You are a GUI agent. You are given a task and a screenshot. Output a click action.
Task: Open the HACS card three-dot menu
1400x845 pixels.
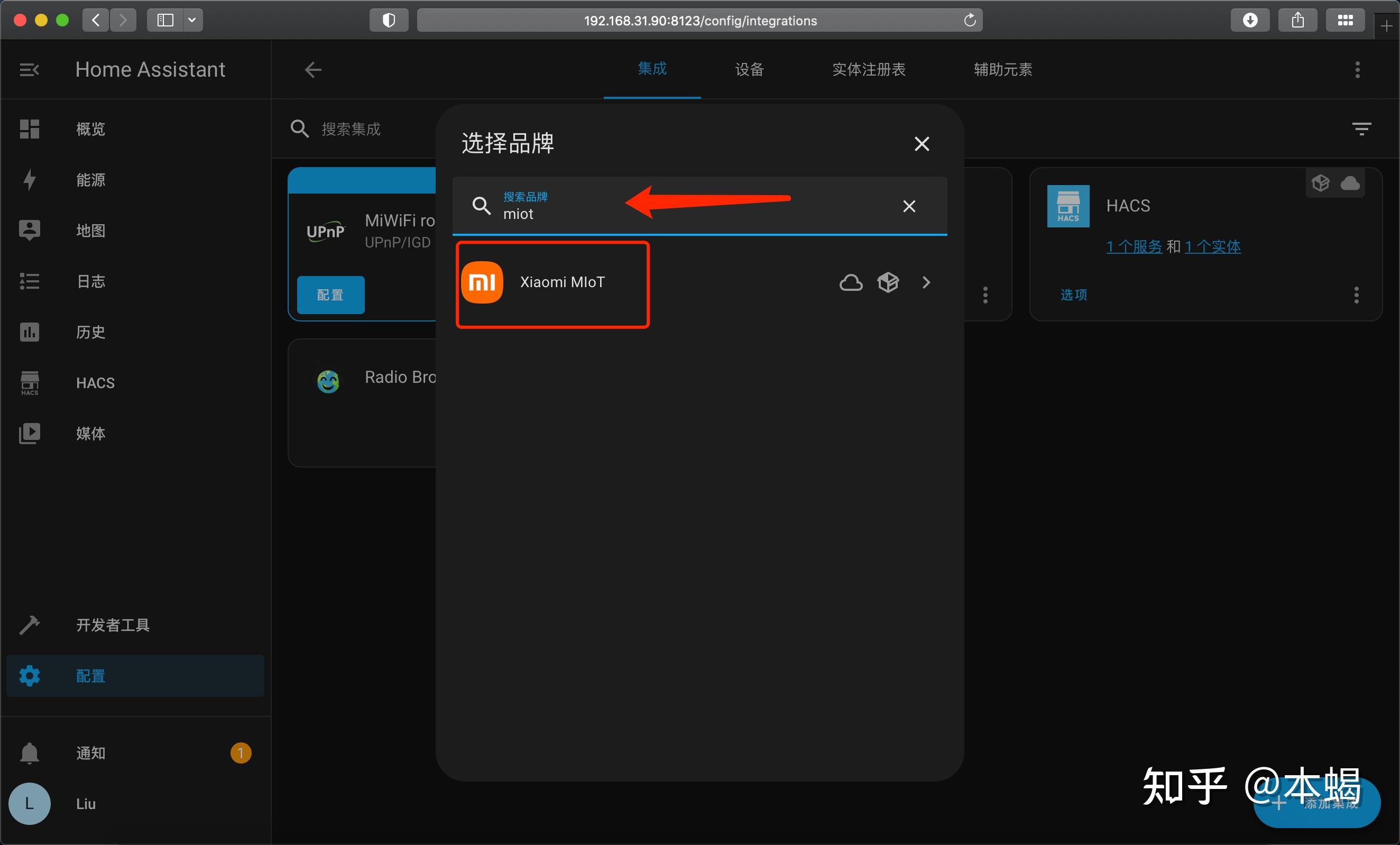[x=1356, y=295]
